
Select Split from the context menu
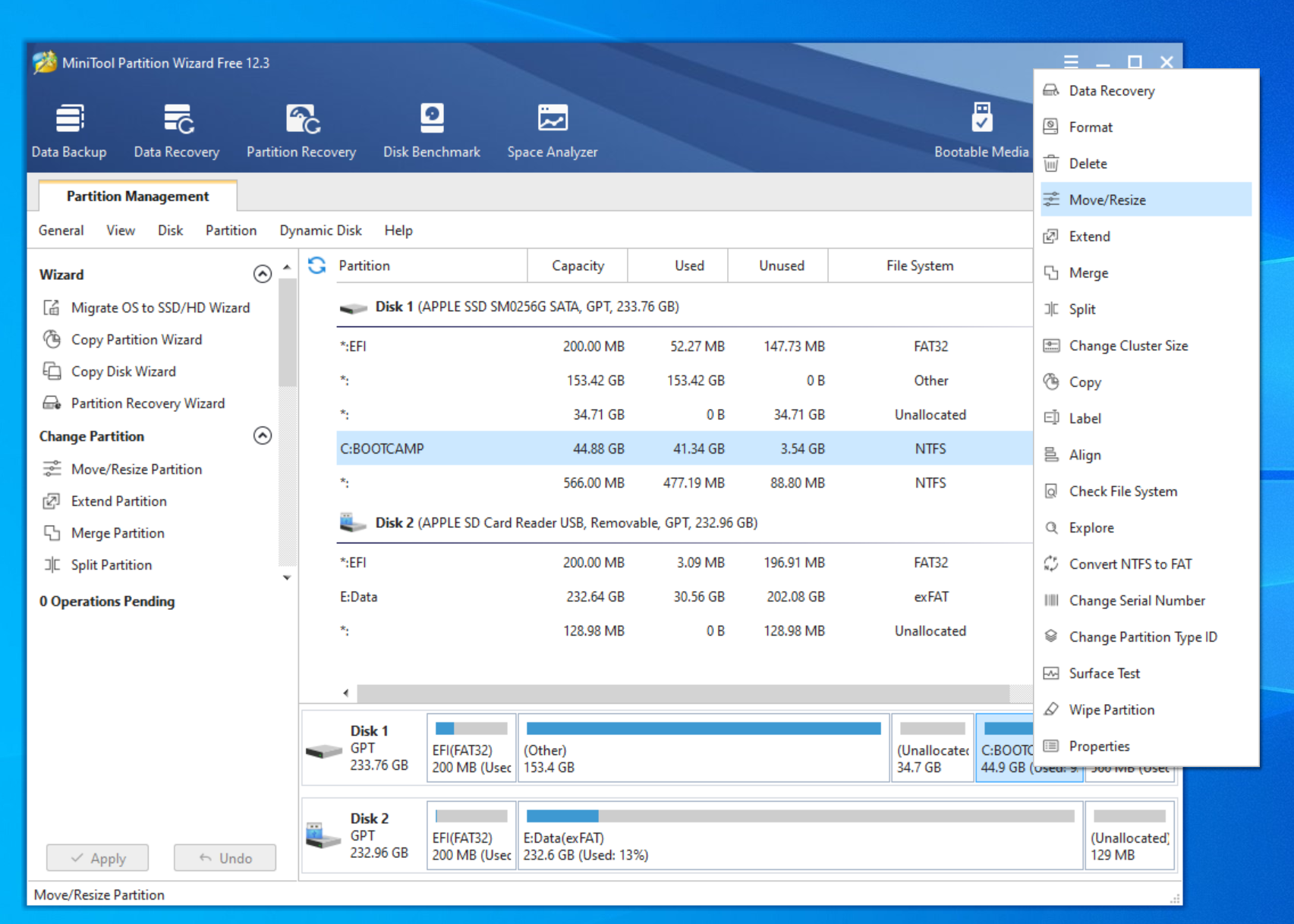point(1146,310)
